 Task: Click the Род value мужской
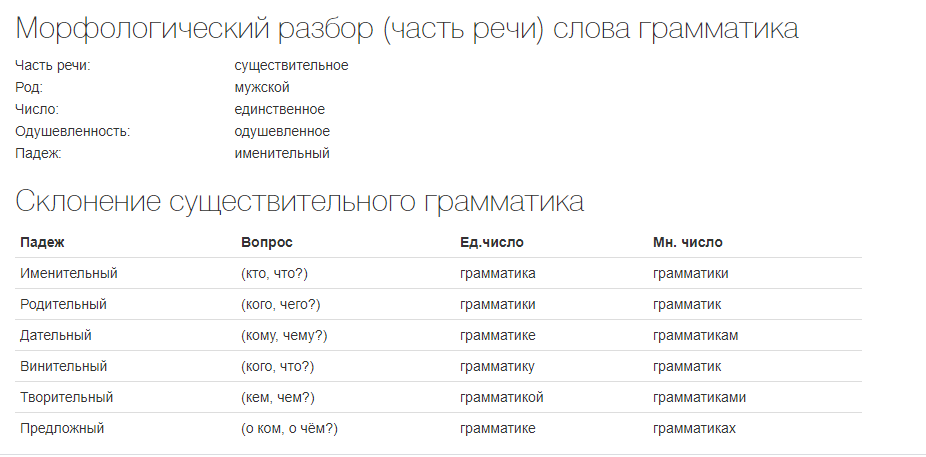tap(262, 87)
